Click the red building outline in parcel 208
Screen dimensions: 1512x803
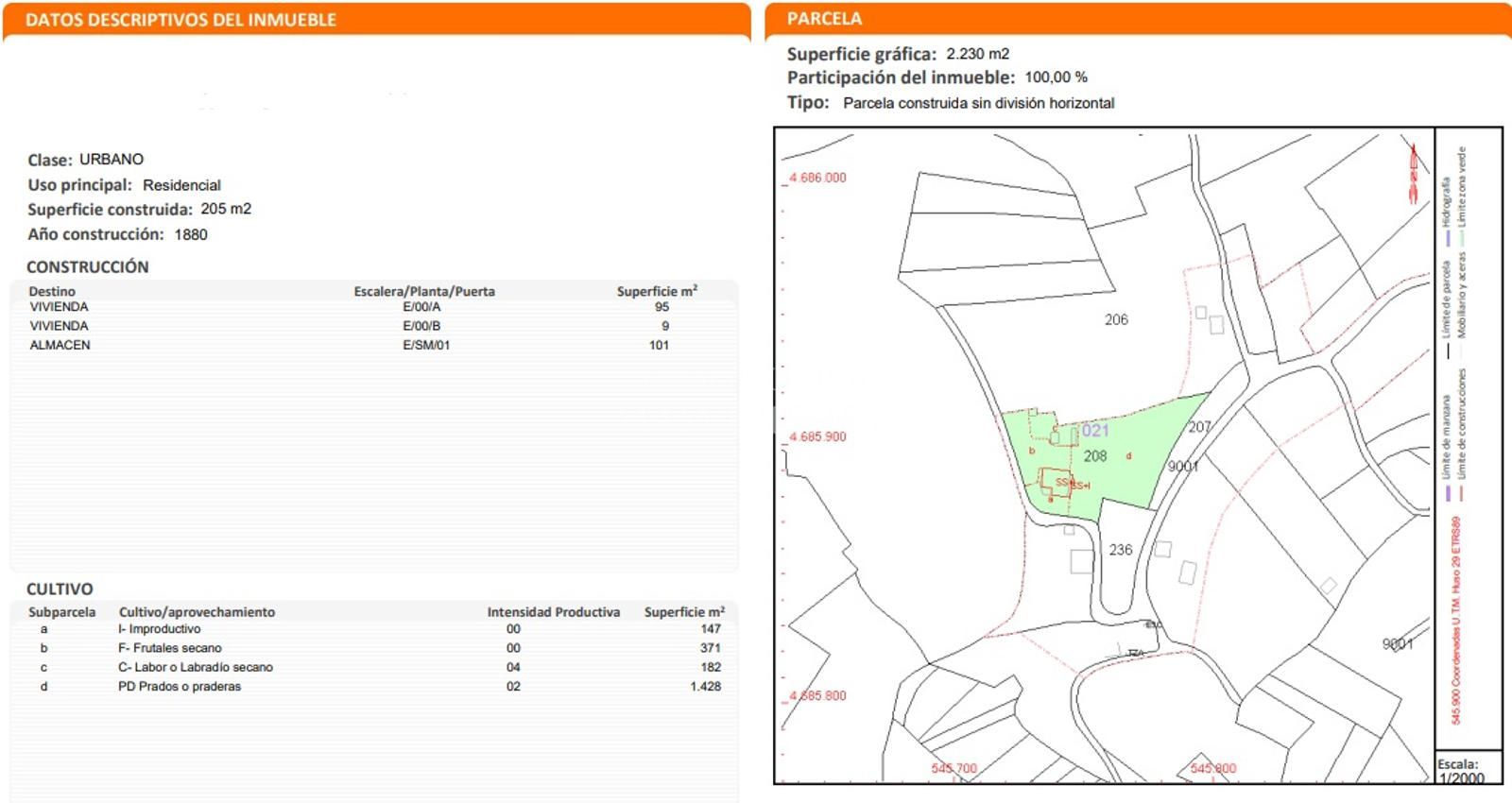click(1056, 481)
